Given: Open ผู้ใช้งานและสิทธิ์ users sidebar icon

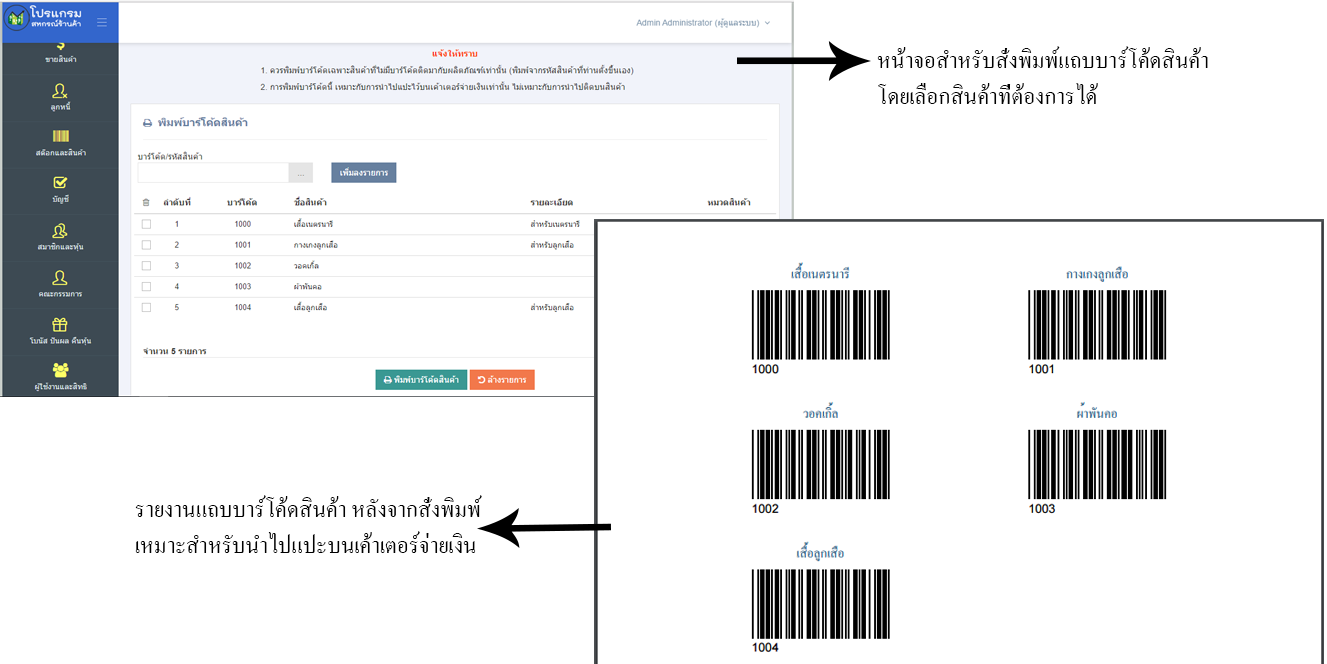Looking at the screenshot, I should pos(60,370).
